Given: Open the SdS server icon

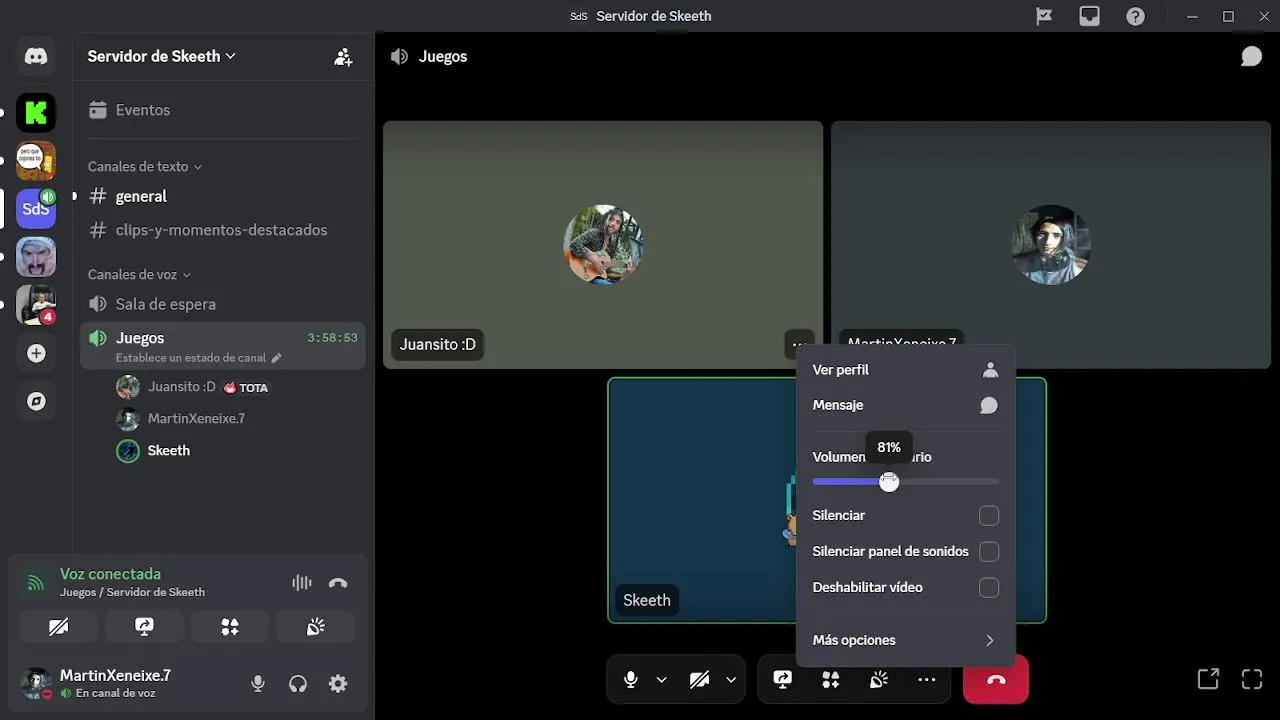Looking at the screenshot, I should (36, 209).
